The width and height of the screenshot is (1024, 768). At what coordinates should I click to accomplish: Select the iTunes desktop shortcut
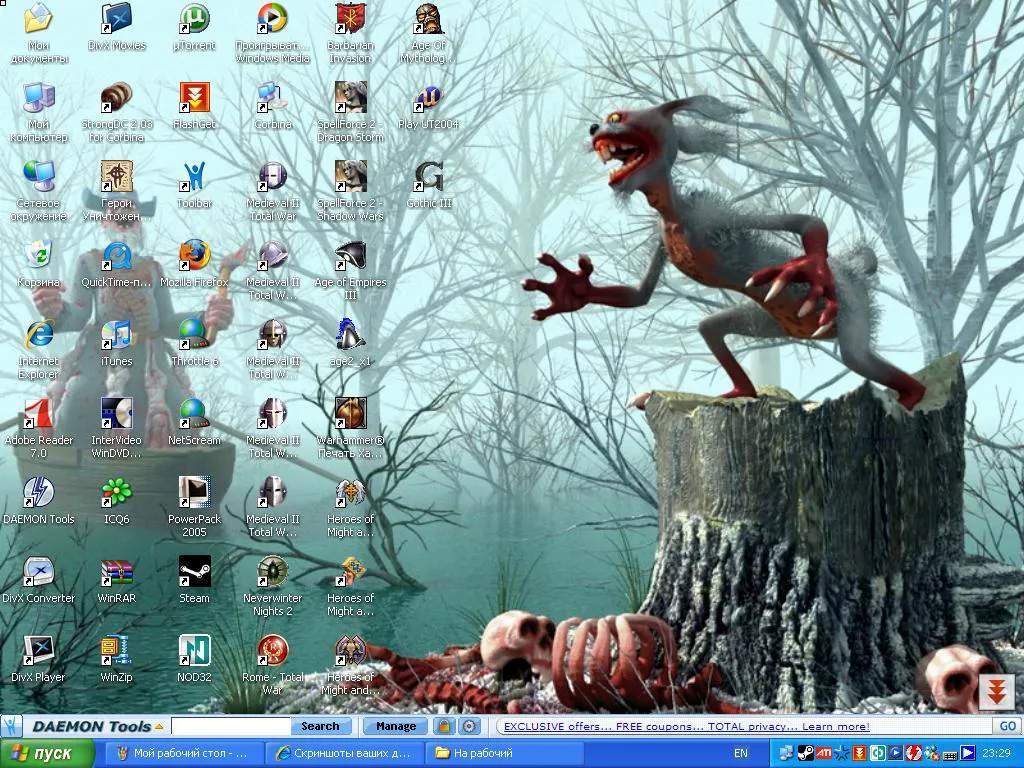pos(116,342)
